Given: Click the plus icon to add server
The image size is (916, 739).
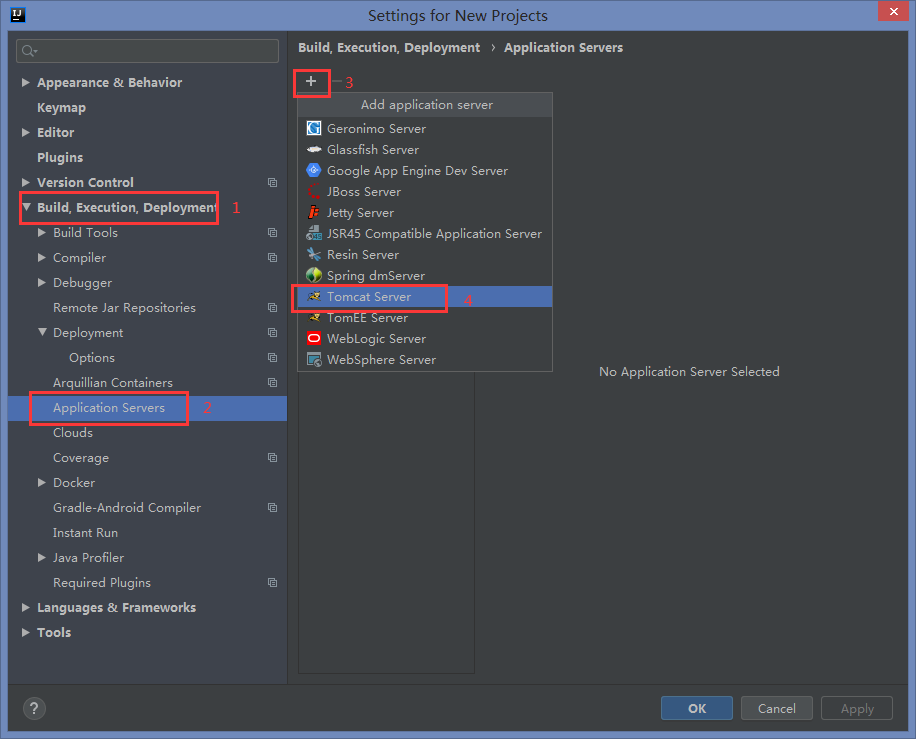Looking at the screenshot, I should coord(311,81).
